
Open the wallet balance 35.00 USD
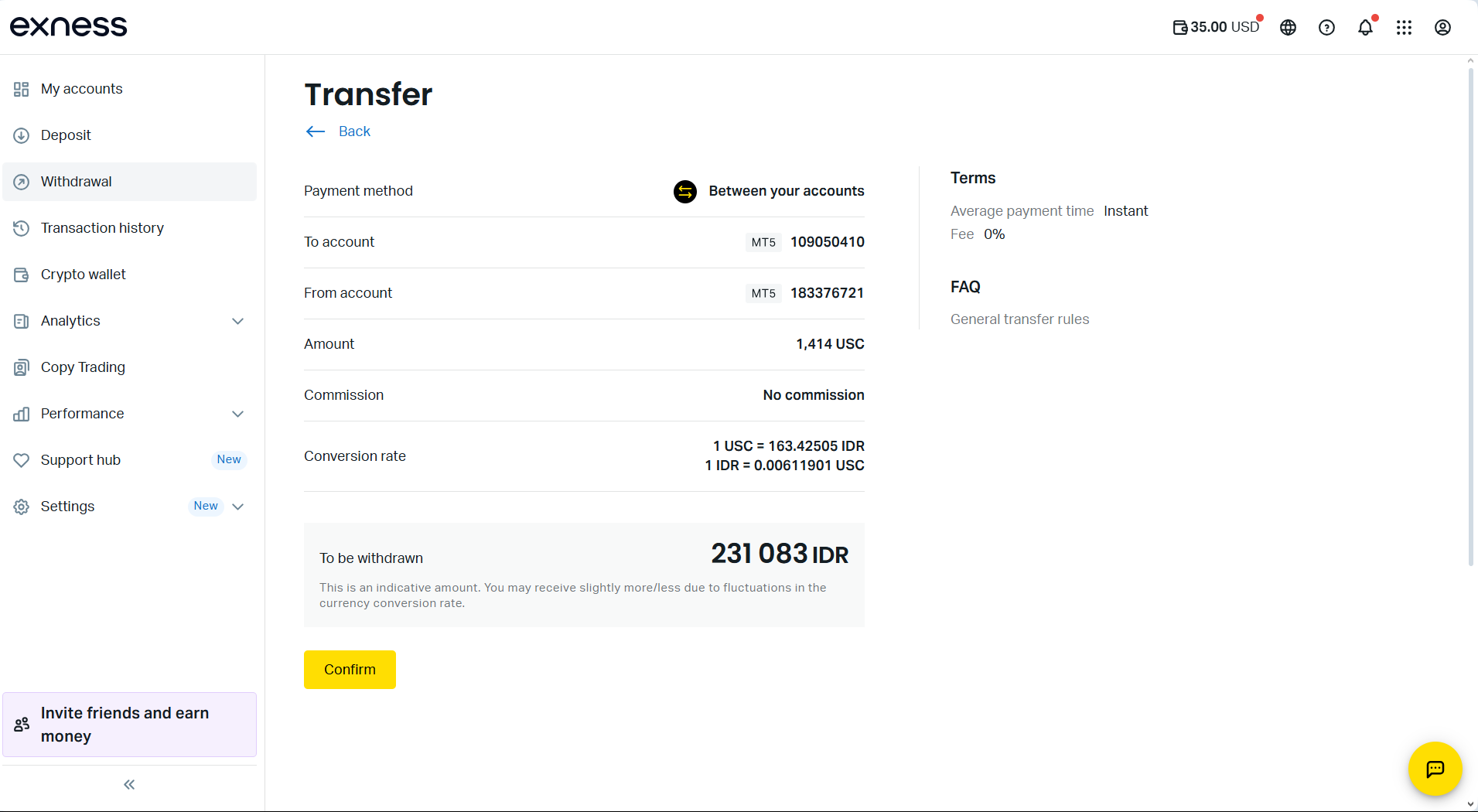1216,27
